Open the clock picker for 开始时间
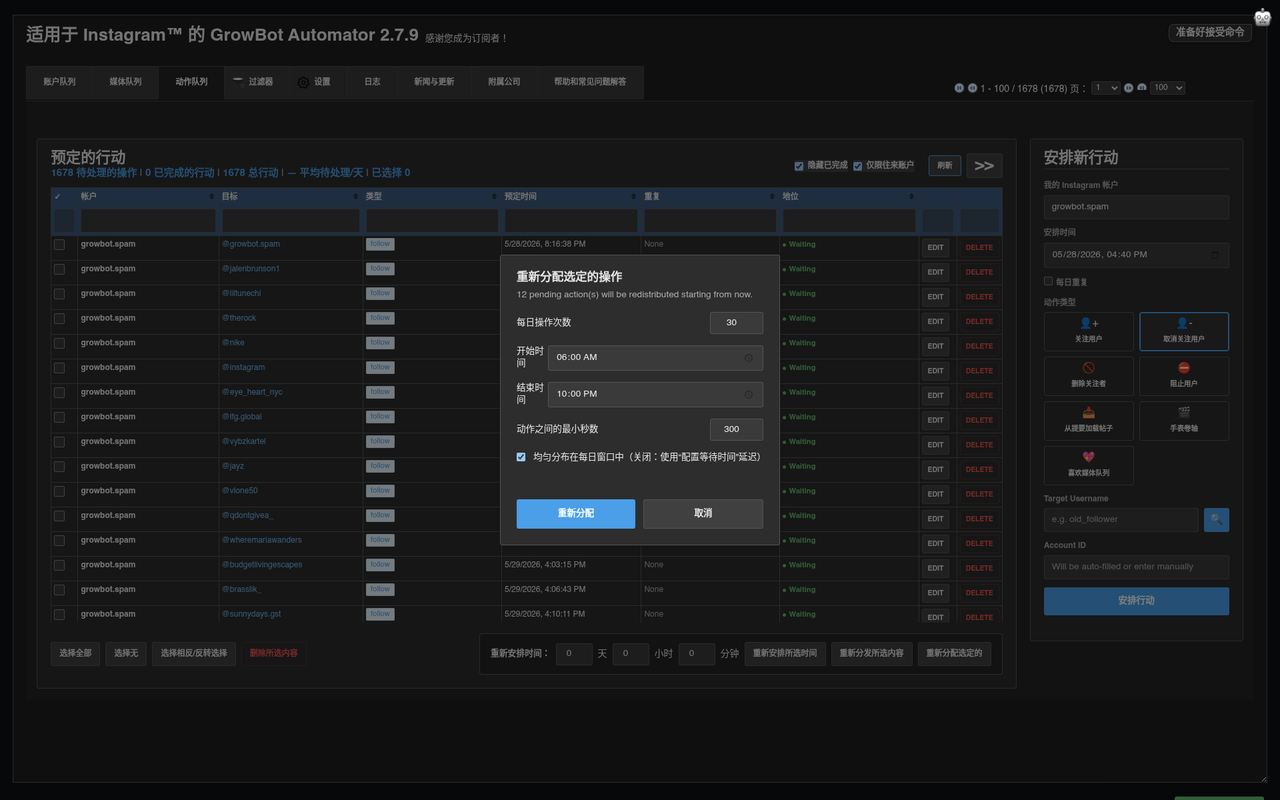Screen dimensions: 1280x800 749,357
